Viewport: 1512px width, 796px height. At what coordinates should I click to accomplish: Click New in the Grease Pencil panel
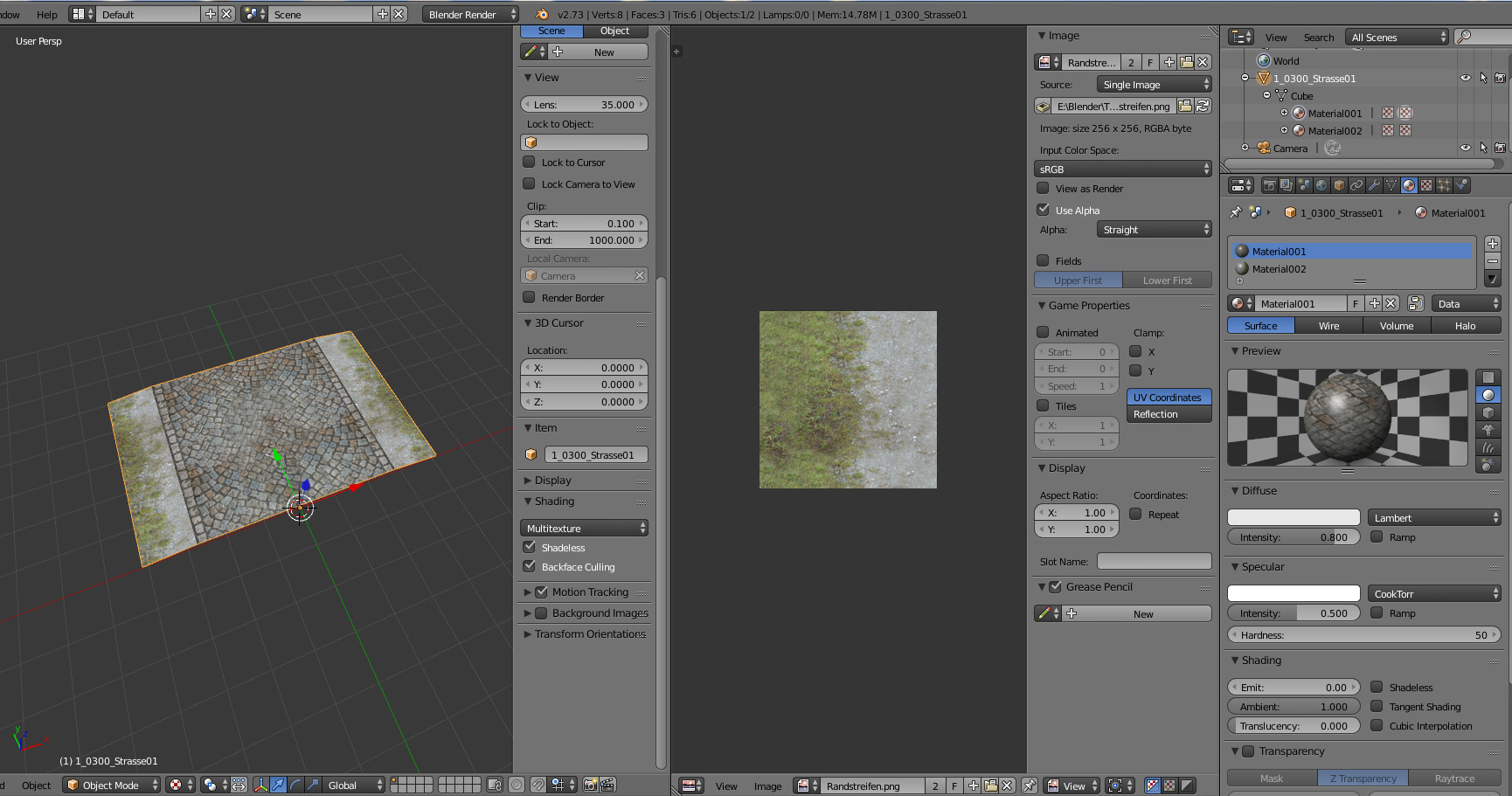tap(1142, 613)
